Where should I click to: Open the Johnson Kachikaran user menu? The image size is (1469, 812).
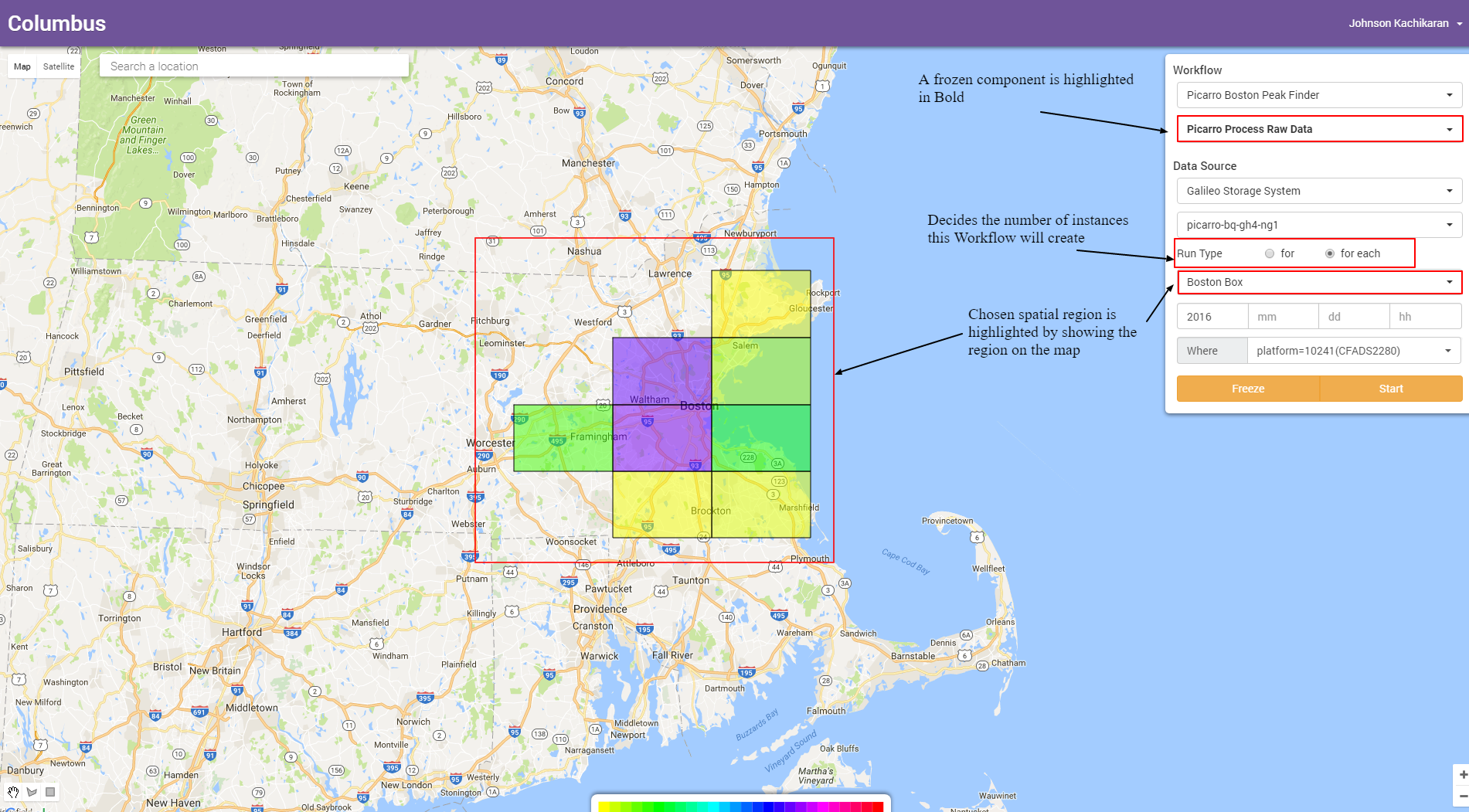tap(1406, 23)
